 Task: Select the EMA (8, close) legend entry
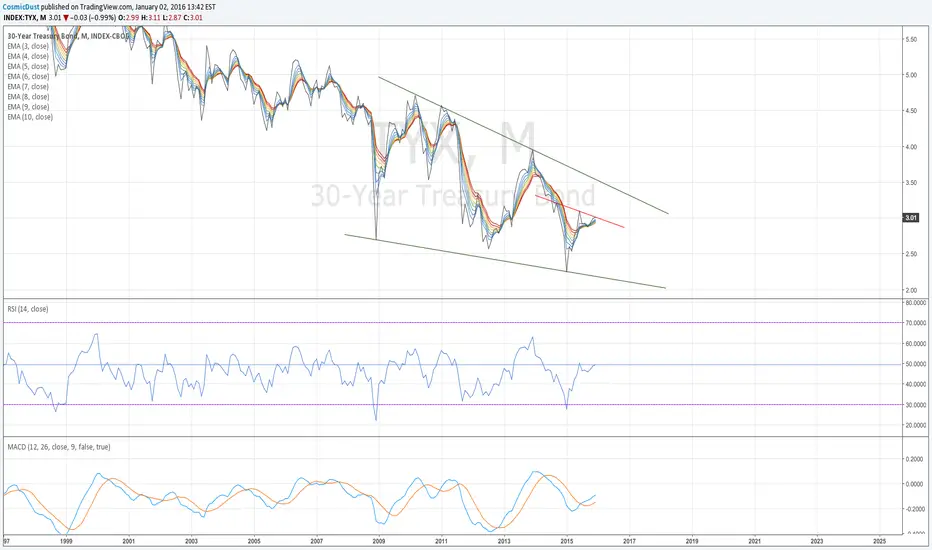click(x=28, y=97)
